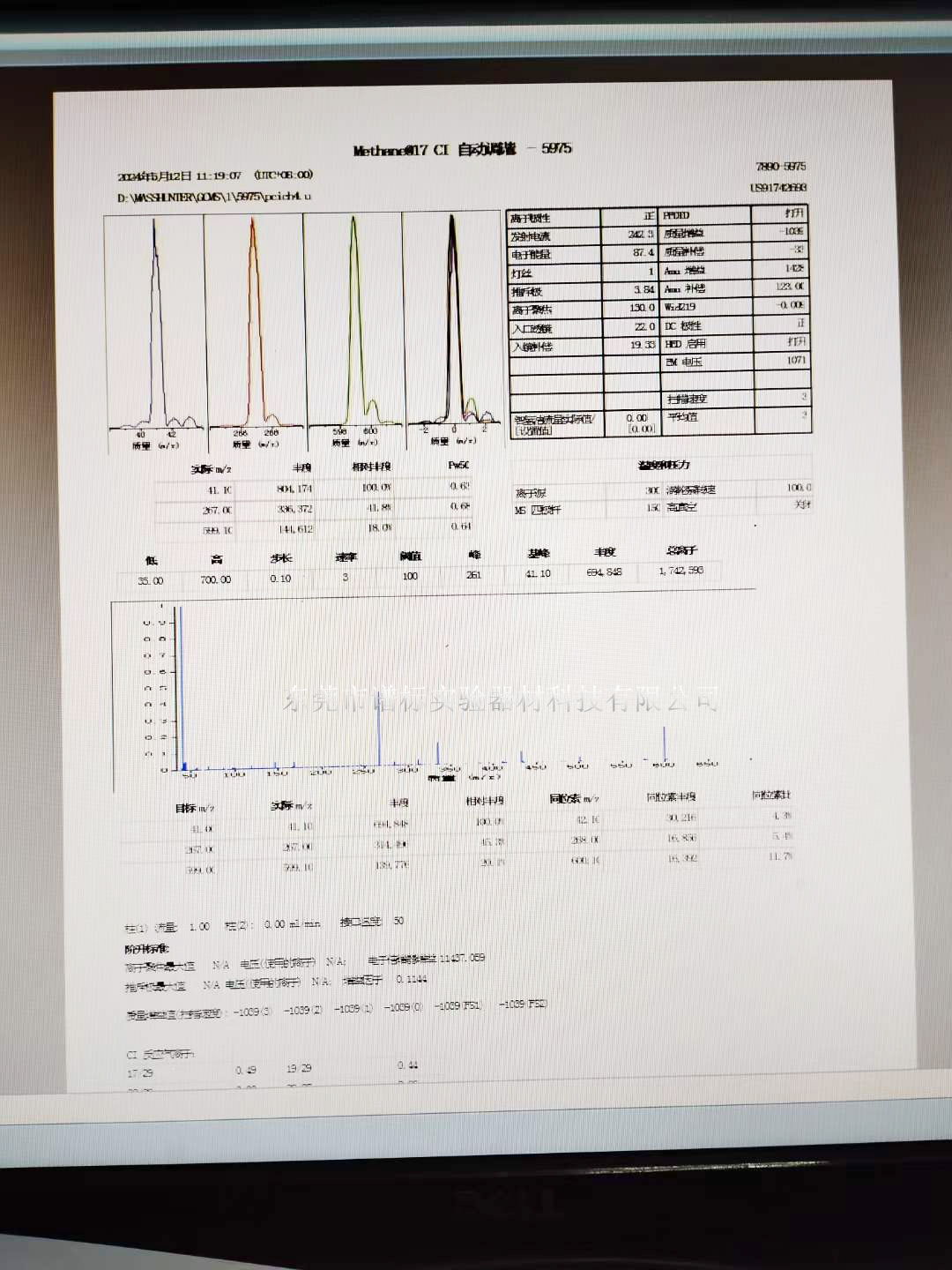952x1270 pixels.
Task: Click the EM 电压 value 1071 cell
Action: 796,360
